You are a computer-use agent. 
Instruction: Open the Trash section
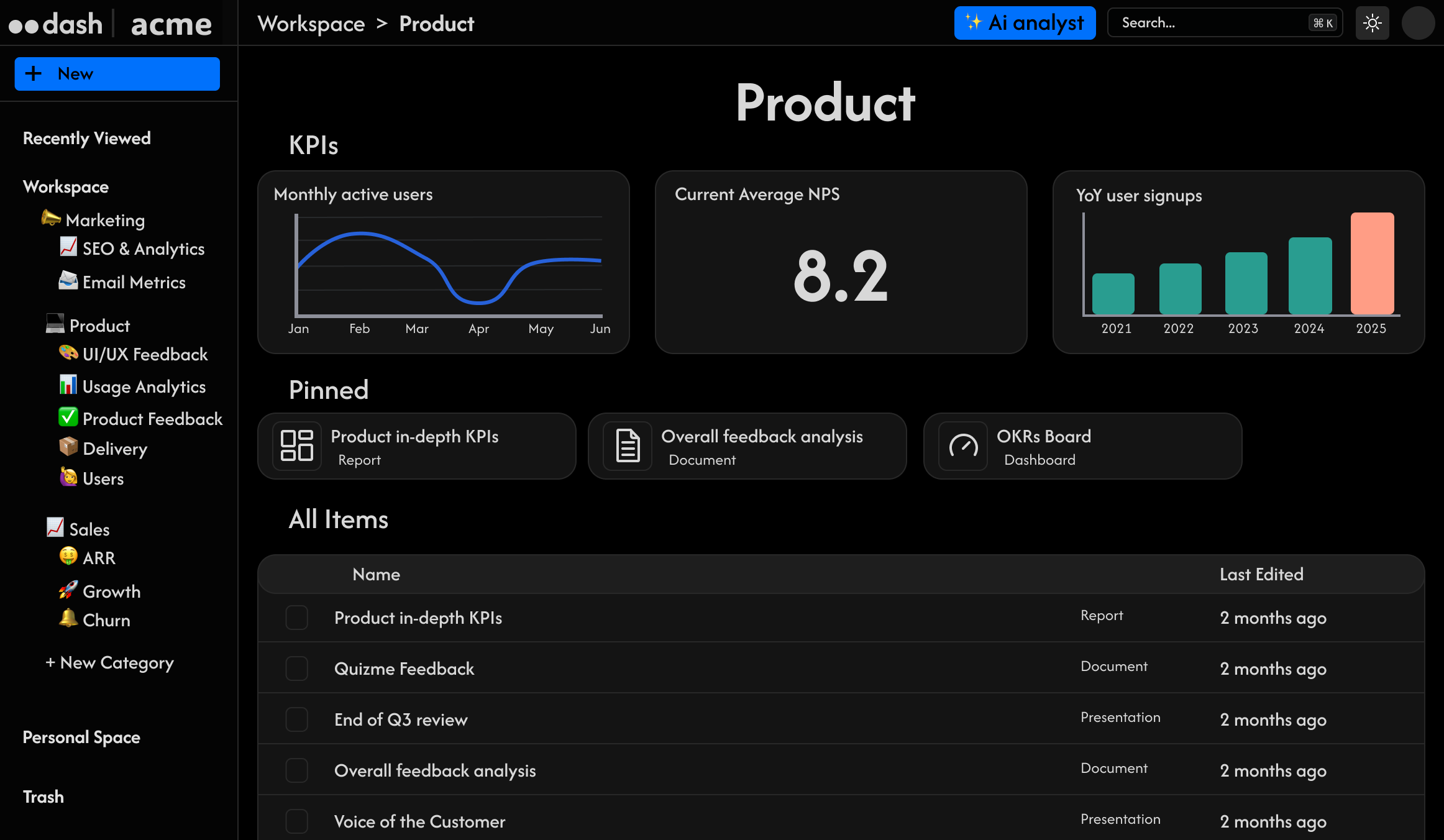(x=43, y=797)
